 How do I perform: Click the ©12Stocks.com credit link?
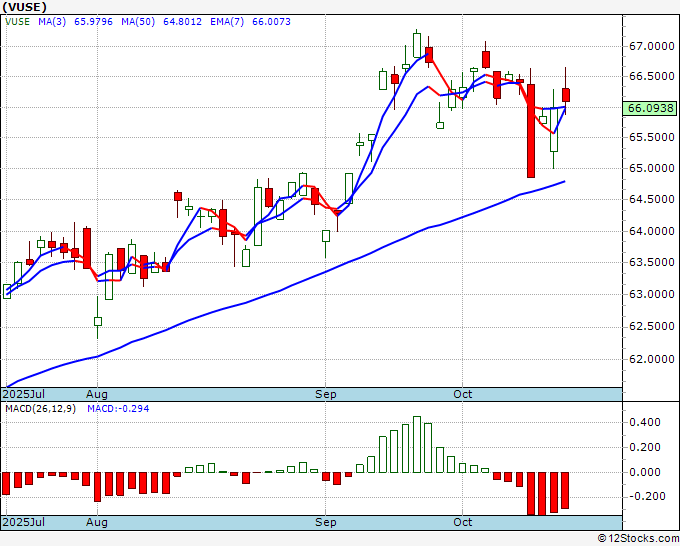(638, 539)
